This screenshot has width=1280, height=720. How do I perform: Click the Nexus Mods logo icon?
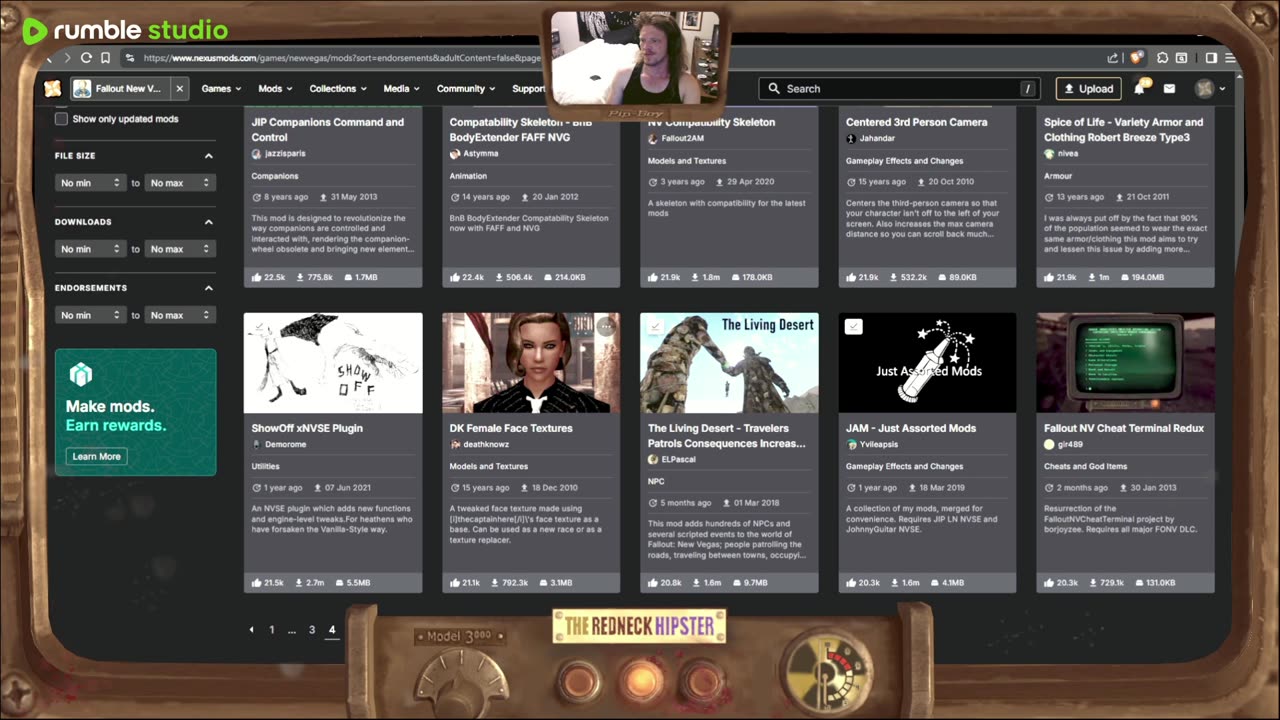coord(52,88)
